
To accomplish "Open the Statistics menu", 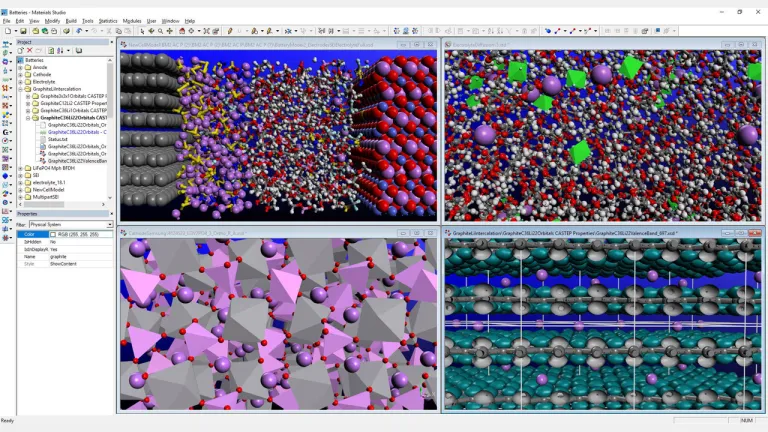I will [108, 20].
